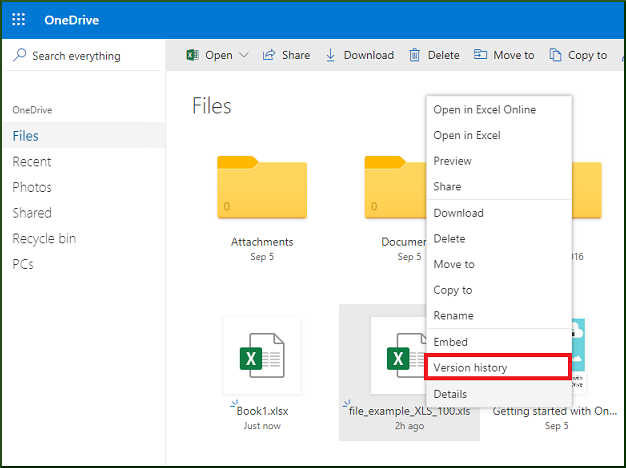Image resolution: width=626 pixels, height=468 pixels.
Task: Open PCs in sidebar
Action: tap(84, 264)
